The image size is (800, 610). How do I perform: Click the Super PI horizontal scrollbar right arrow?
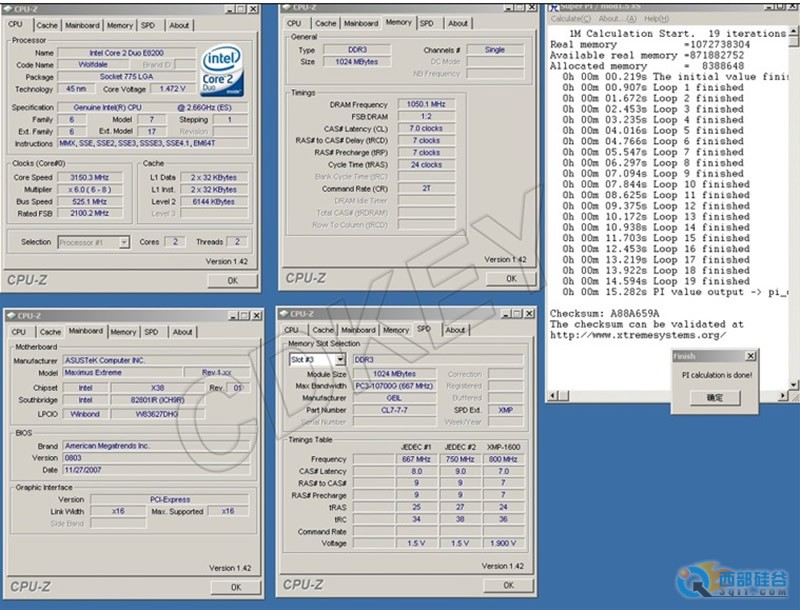[783, 396]
